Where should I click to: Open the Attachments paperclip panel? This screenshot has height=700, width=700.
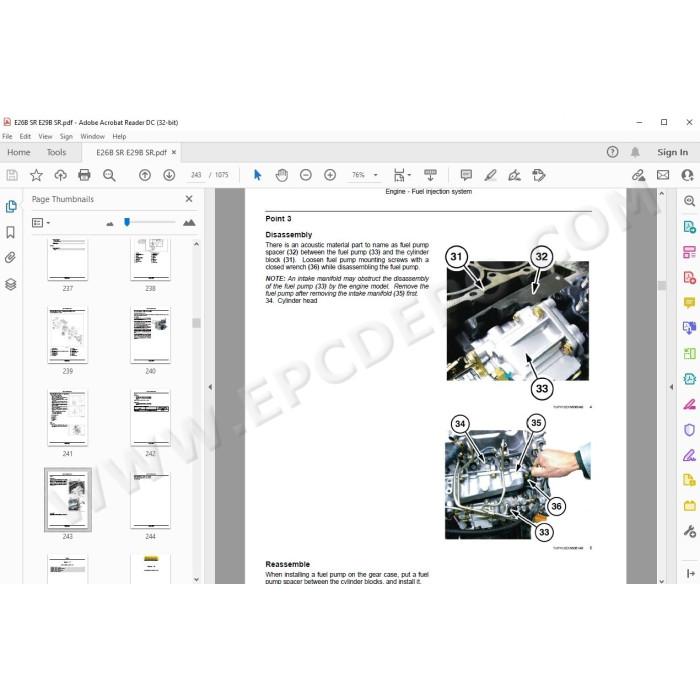[10, 258]
